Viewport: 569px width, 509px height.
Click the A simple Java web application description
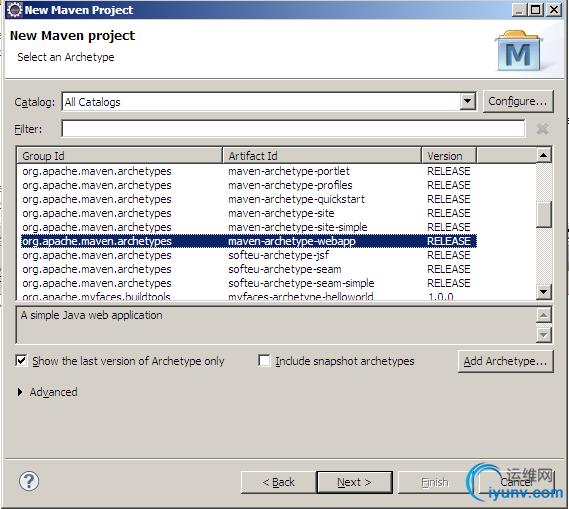coord(91,315)
